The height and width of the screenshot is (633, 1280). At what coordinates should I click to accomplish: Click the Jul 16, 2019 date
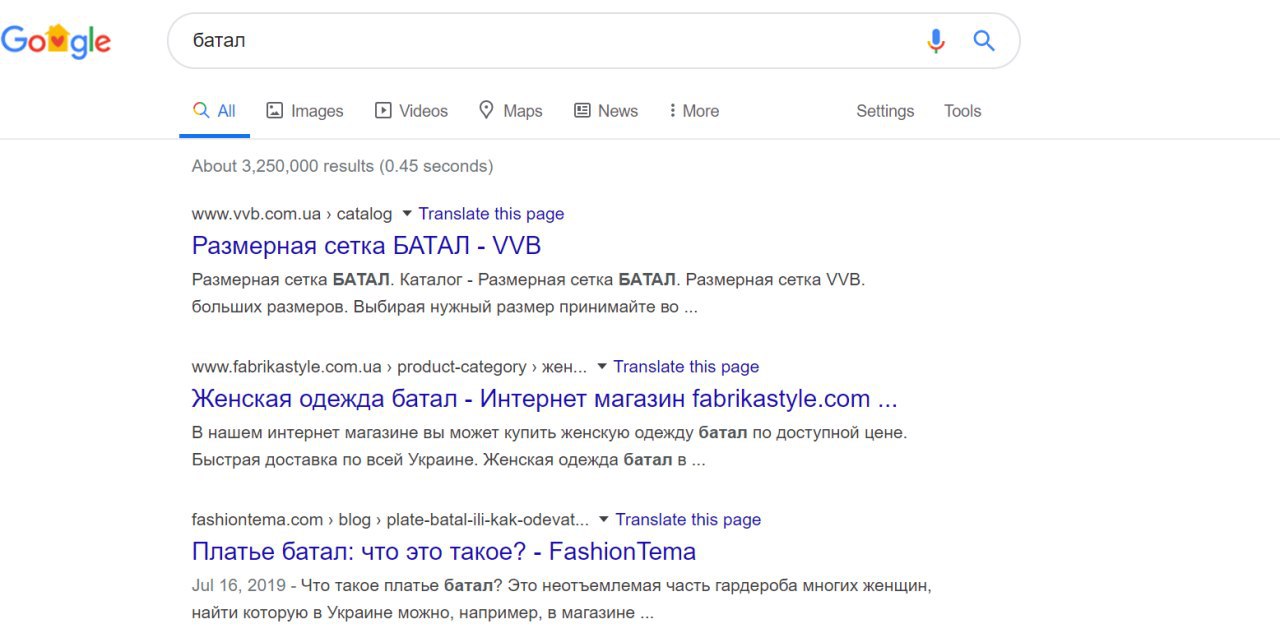[x=237, y=584]
